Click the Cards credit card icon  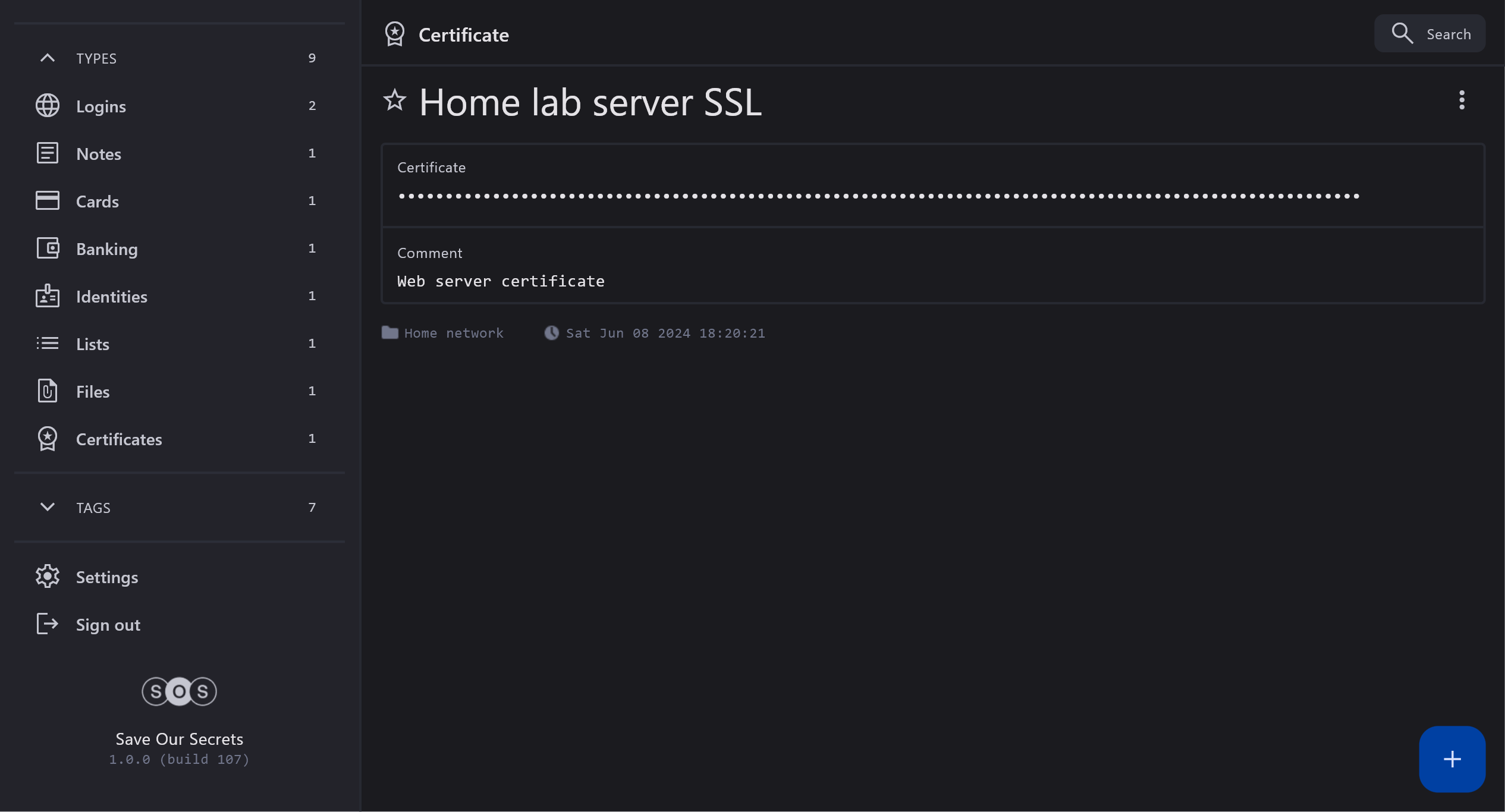(x=48, y=201)
